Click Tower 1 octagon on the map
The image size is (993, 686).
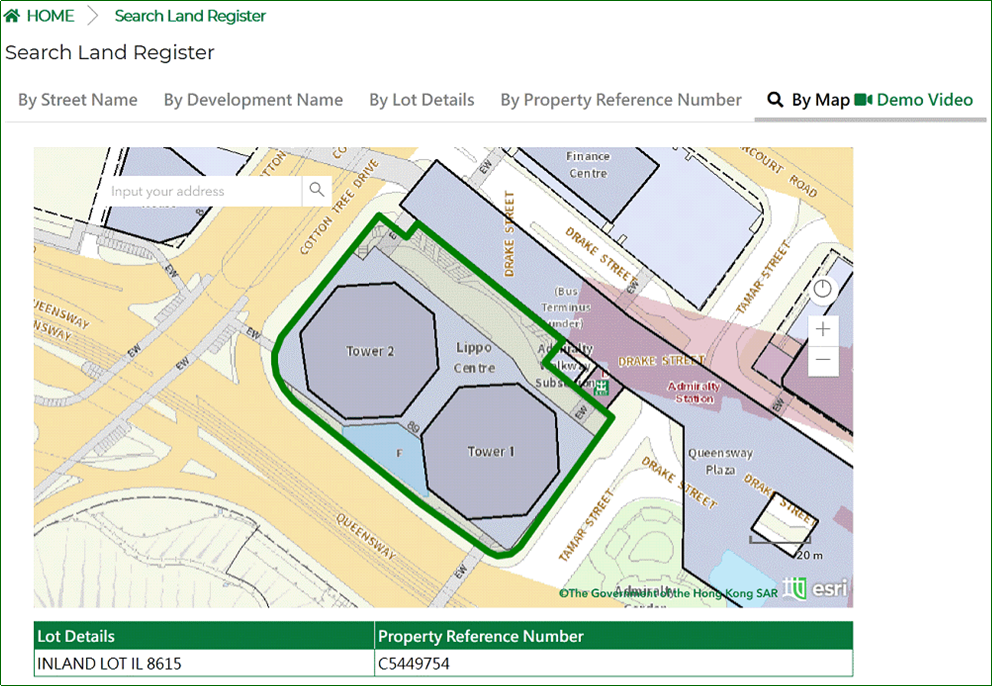[490, 451]
